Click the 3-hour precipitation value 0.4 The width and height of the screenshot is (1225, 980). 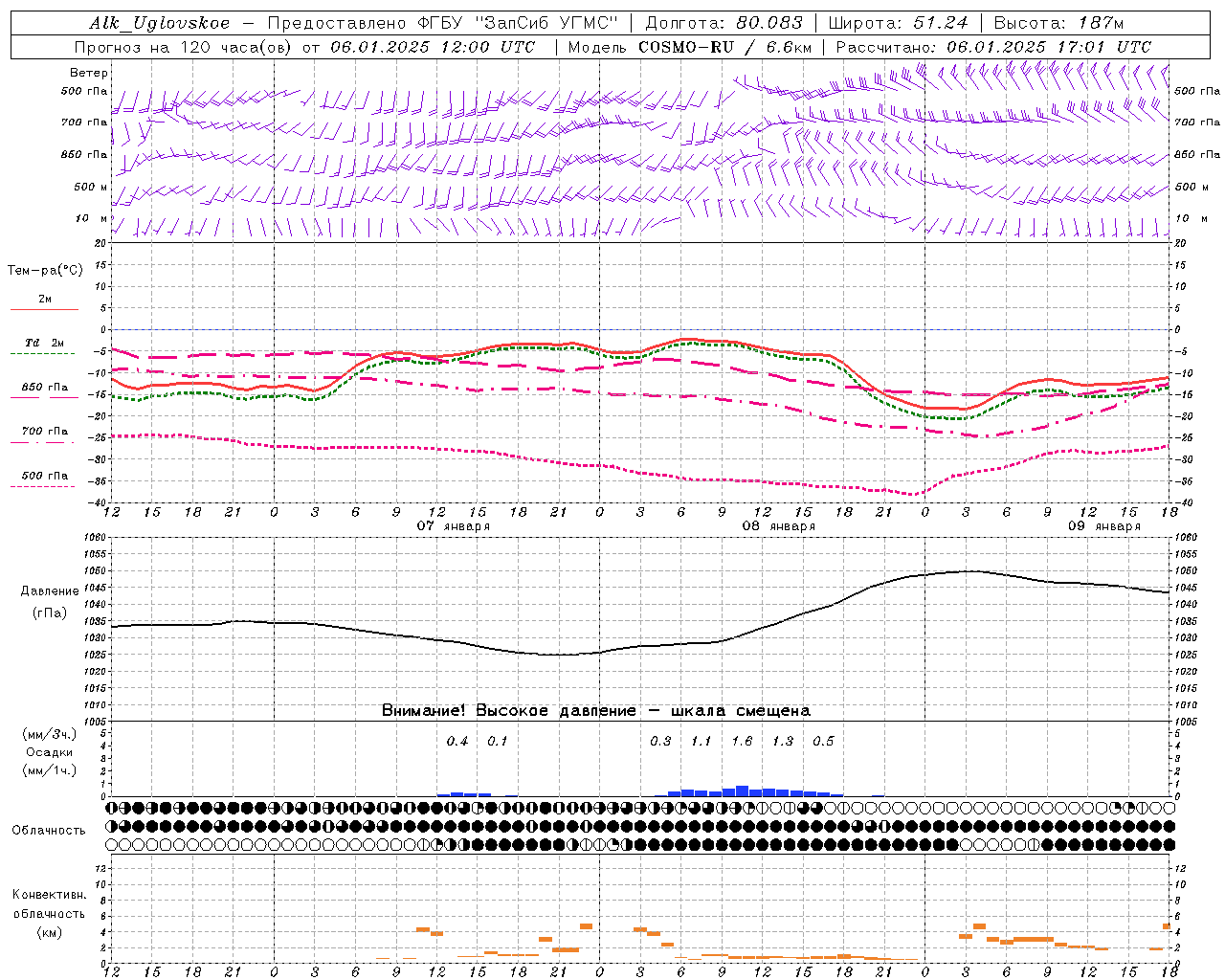pyautogui.click(x=457, y=741)
